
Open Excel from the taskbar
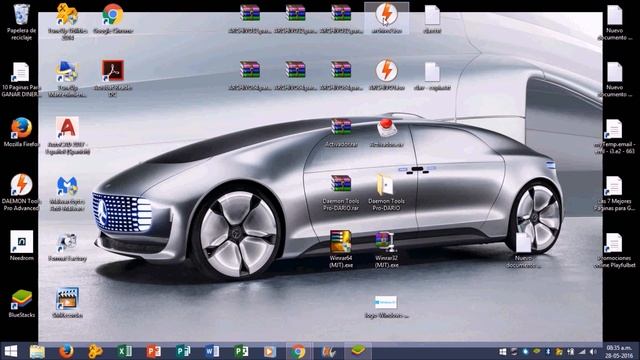pyautogui.click(x=124, y=351)
